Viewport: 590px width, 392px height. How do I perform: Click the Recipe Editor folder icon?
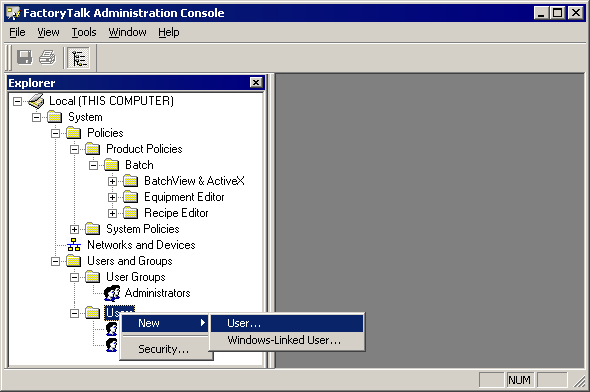click(x=131, y=213)
